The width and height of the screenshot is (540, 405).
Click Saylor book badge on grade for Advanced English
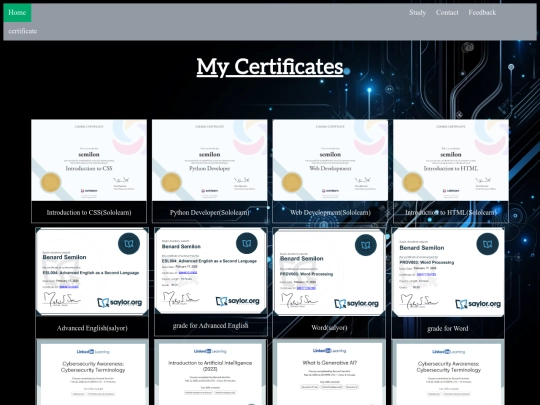coord(247,243)
